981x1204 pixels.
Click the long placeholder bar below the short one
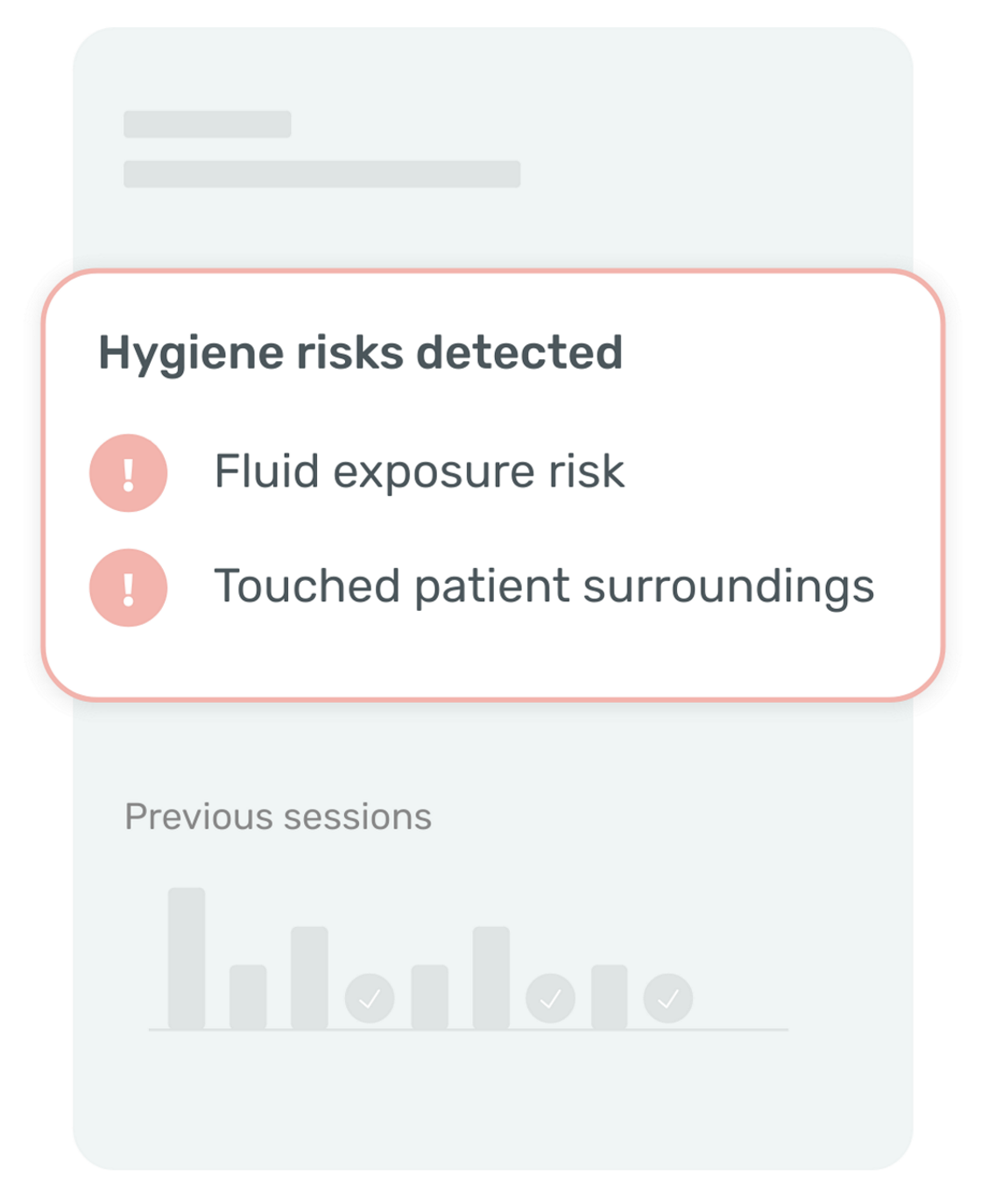pos(321,174)
